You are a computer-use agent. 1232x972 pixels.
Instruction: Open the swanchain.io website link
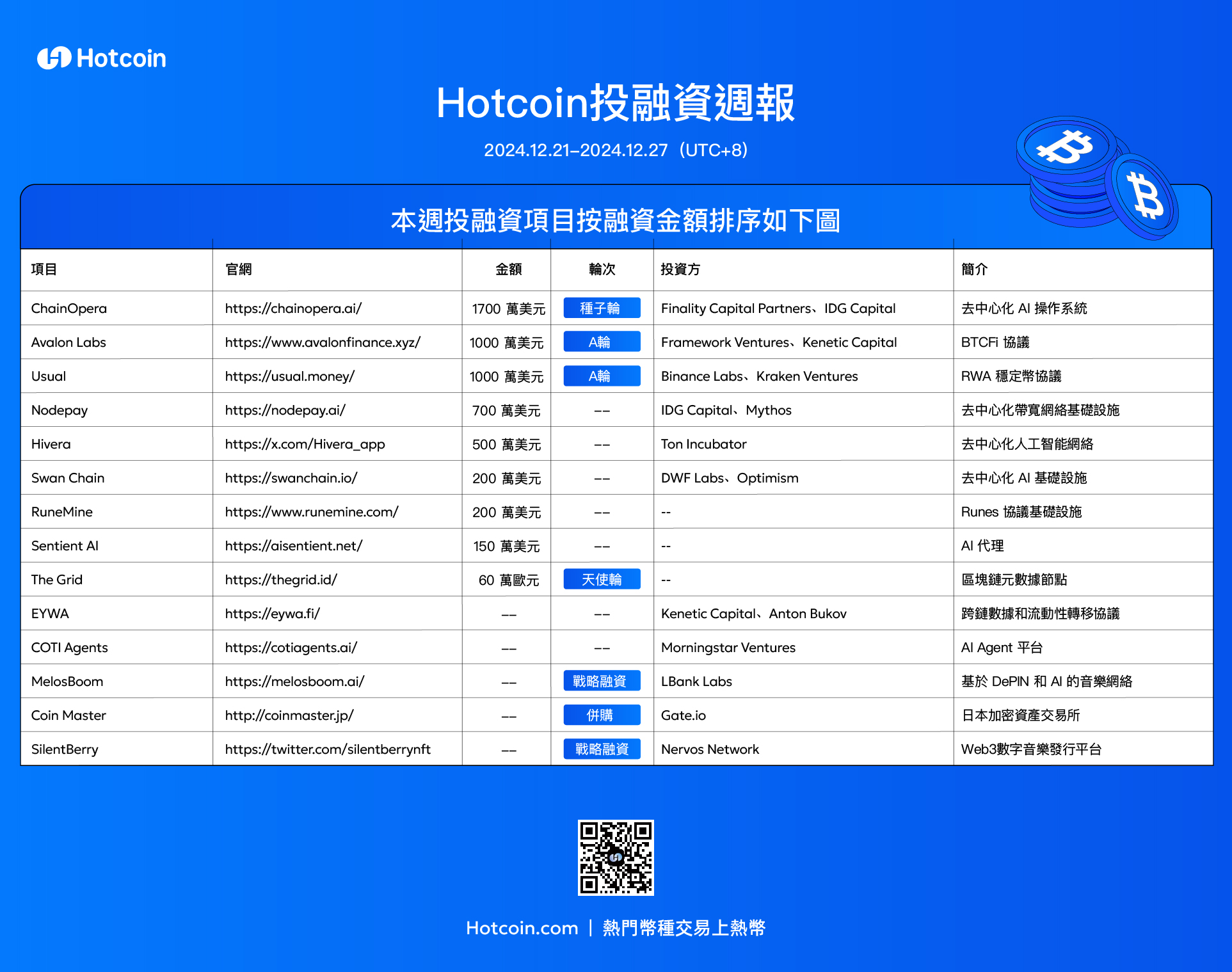(x=291, y=478)
